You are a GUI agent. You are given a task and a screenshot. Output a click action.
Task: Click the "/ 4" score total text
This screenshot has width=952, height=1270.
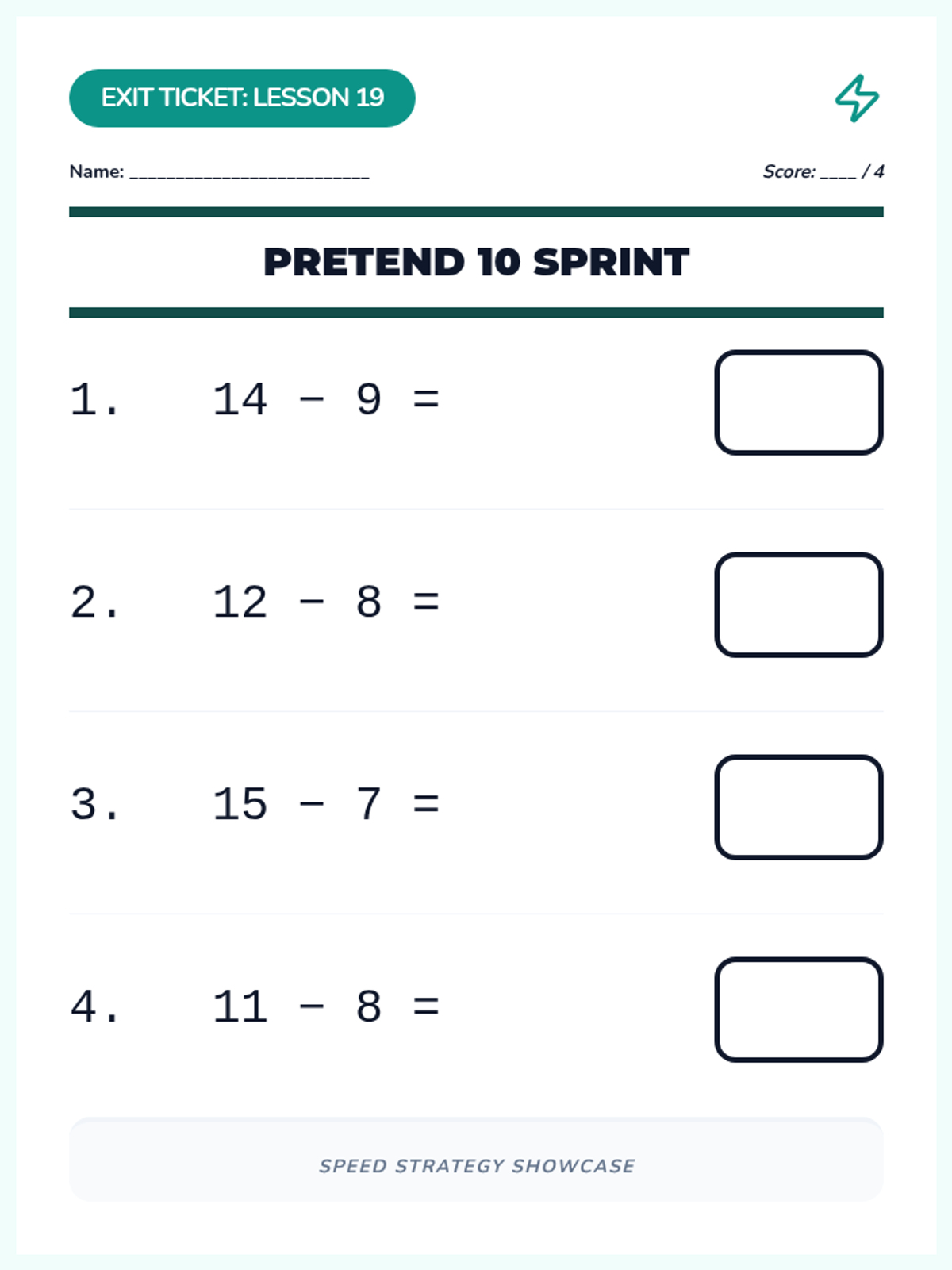pos(873,171)
